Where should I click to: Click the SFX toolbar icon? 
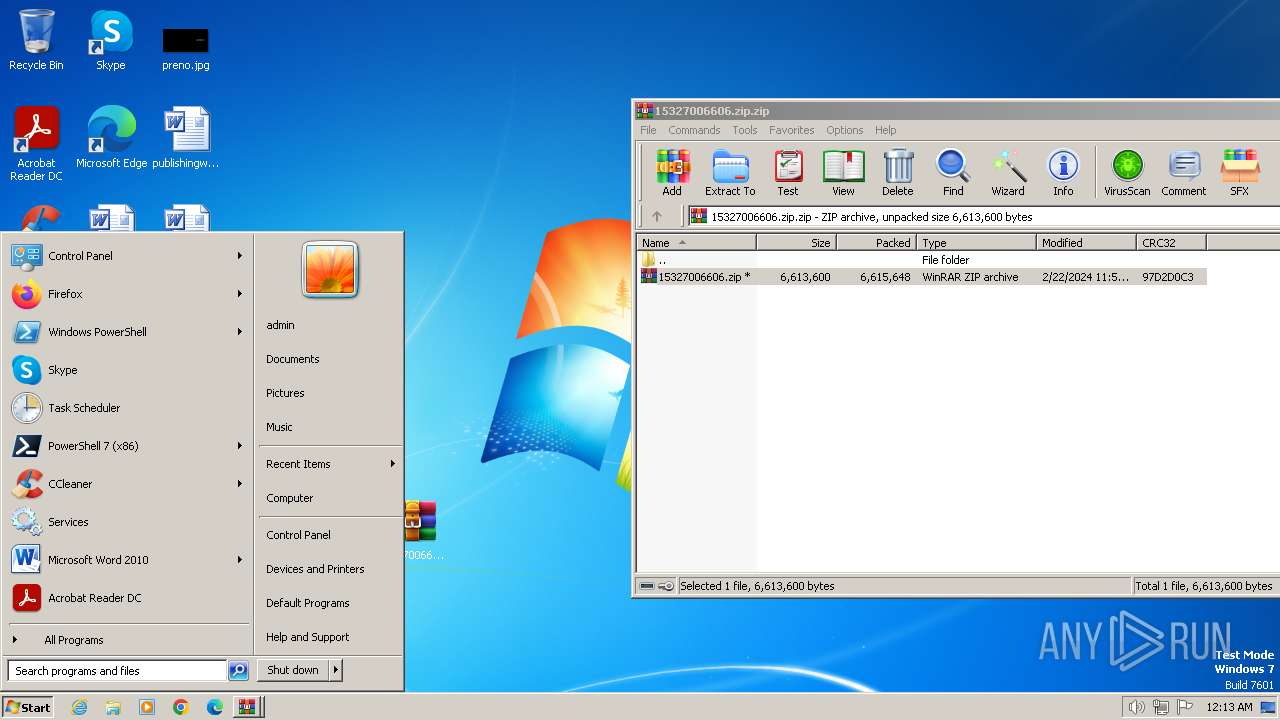click(x=1239, y=172)
